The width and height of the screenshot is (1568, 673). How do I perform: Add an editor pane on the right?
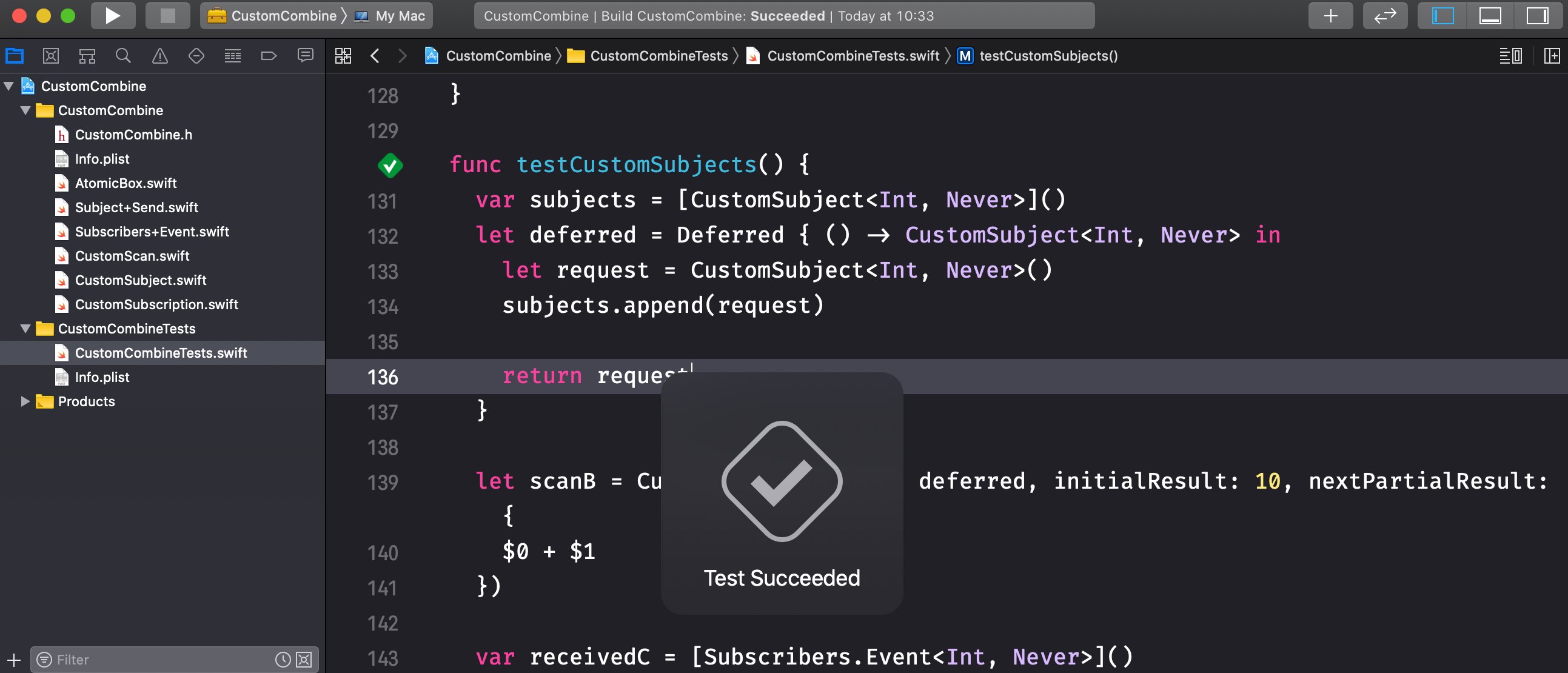click(1552, 56)
